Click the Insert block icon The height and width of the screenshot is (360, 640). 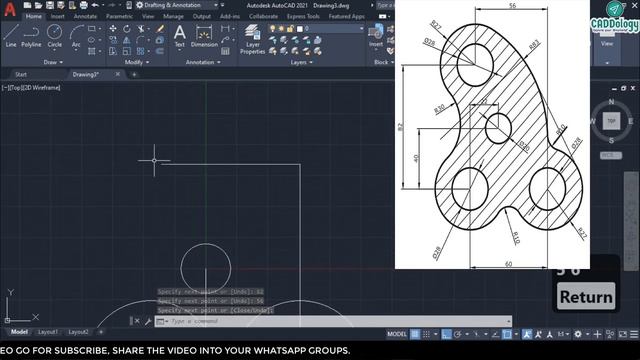tap(376, 36)
